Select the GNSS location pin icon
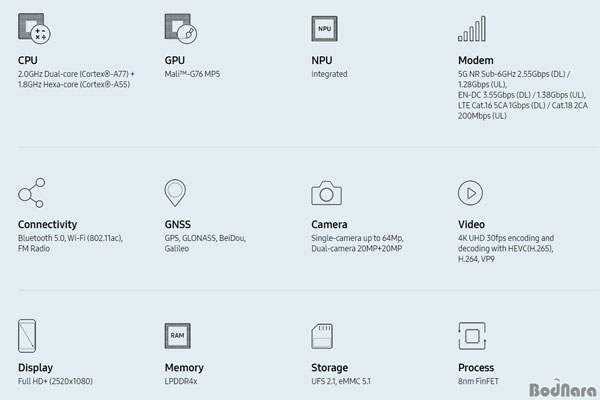Screen dimensions: 600x400 175,193
